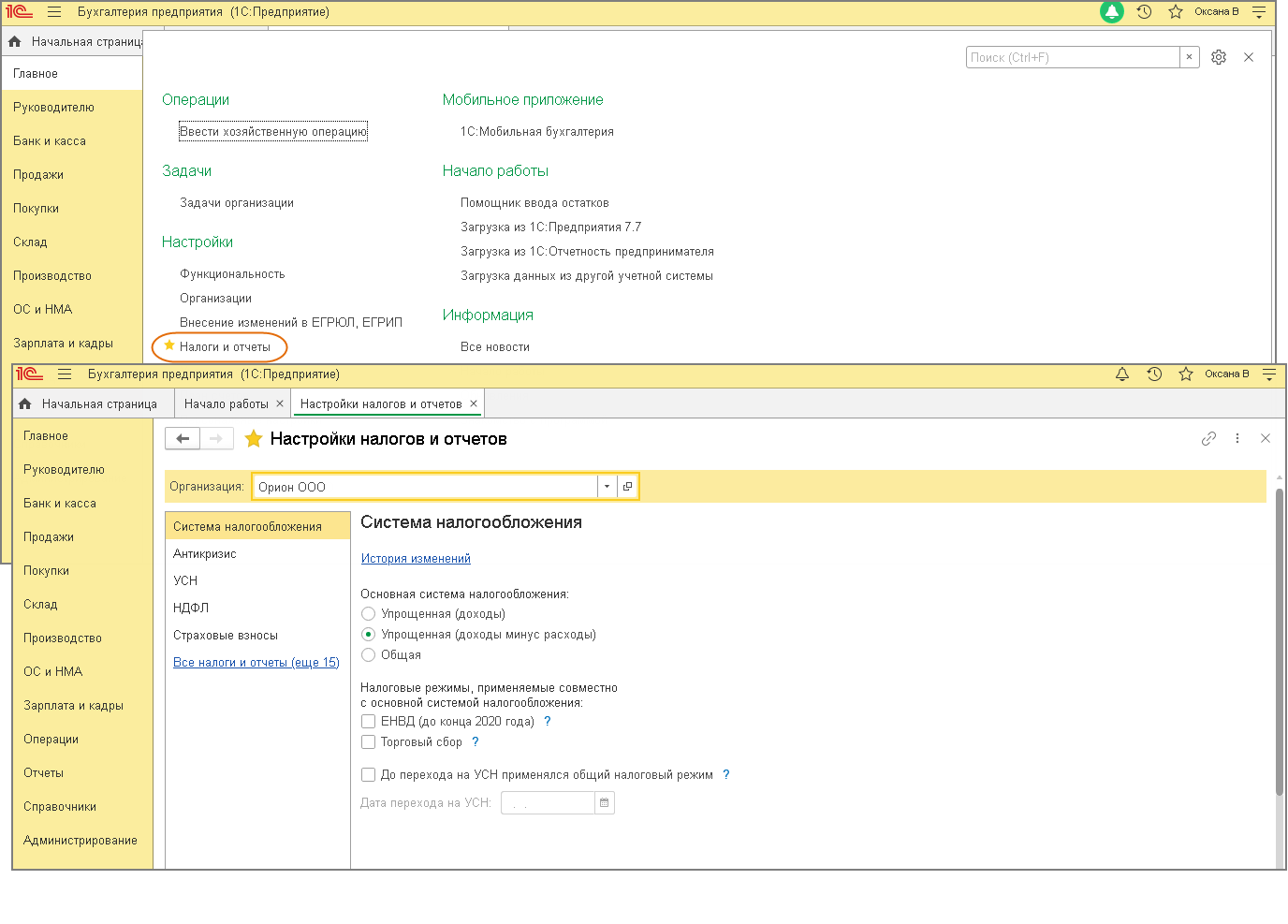Close Начало работы tab via its x
1288x924 pixels.
[279, 403]
